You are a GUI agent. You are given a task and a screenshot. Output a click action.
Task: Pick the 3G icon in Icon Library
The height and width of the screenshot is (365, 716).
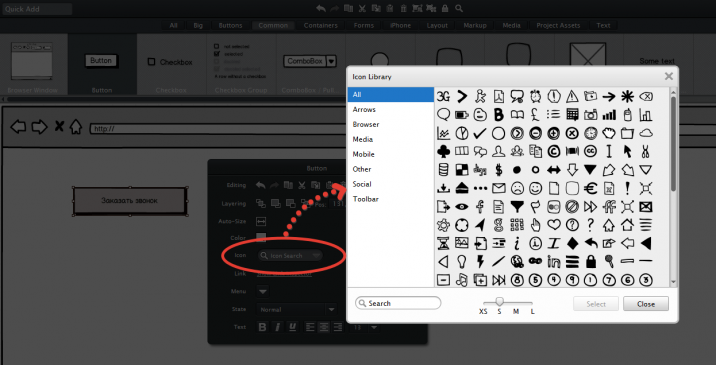pyautogui.click(x=443, y=96)
